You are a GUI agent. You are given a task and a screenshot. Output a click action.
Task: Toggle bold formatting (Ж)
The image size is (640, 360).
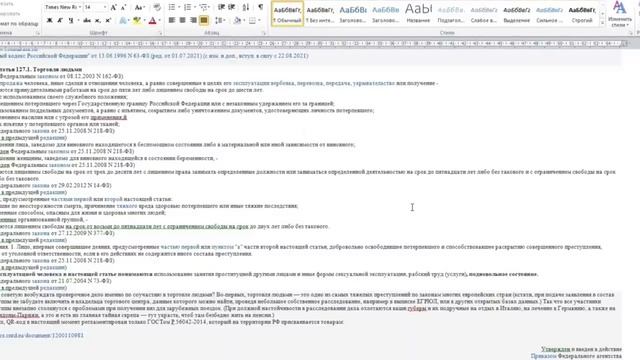pyautogui.click(x=49, y=20)
